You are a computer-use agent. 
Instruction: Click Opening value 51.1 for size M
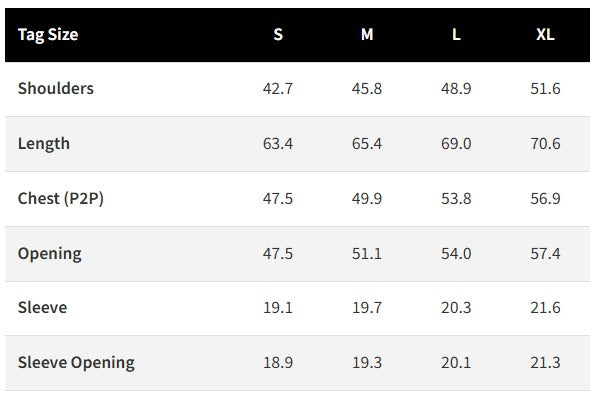tap(367, 254)
